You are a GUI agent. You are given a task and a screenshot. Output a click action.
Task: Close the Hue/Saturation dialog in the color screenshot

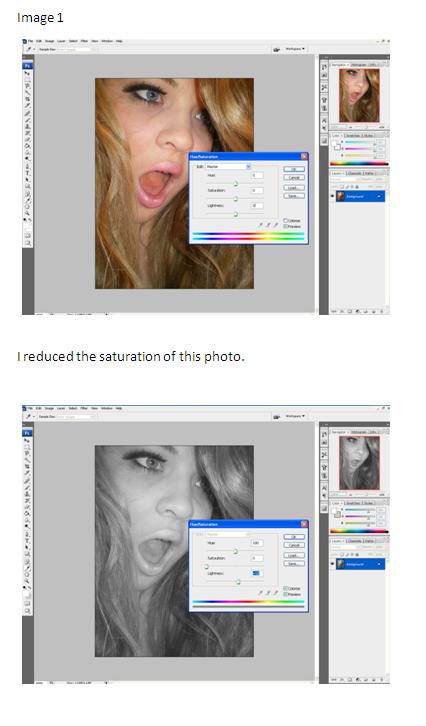[304, 156]
